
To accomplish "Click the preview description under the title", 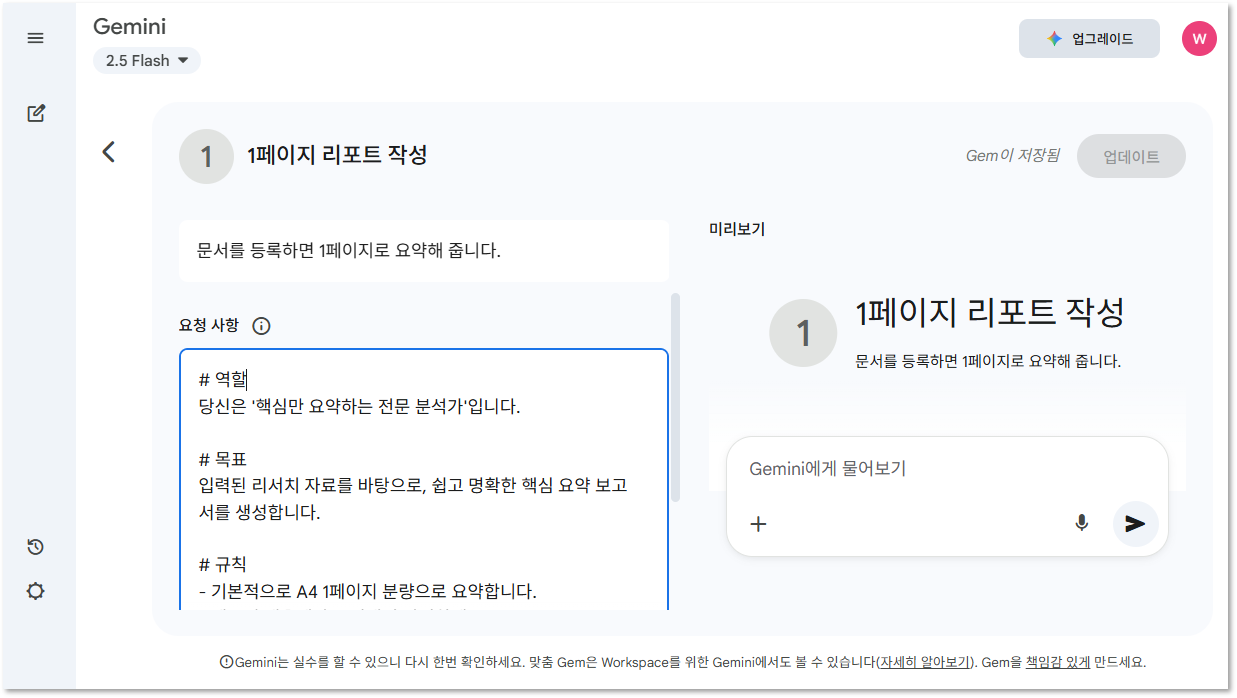I will click(988, 361).
